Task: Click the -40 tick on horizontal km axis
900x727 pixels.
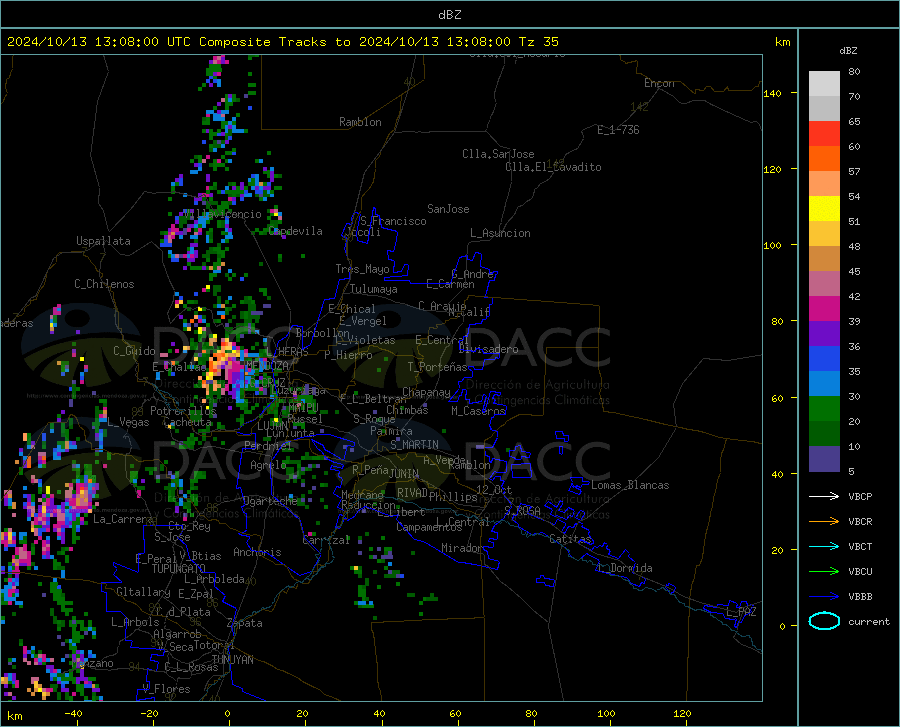Action: (73, 713)
